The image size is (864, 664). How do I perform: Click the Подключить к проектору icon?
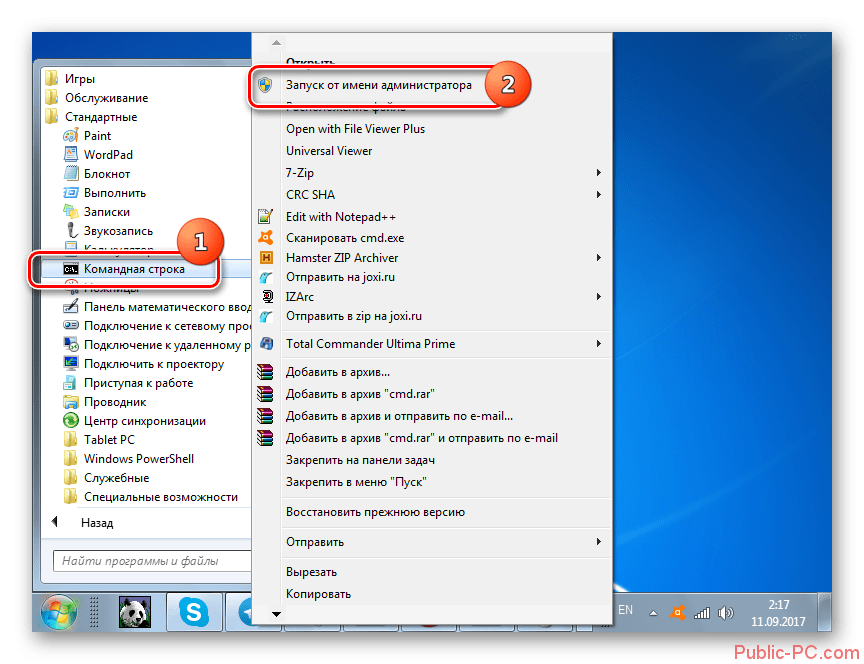[71, 364]
